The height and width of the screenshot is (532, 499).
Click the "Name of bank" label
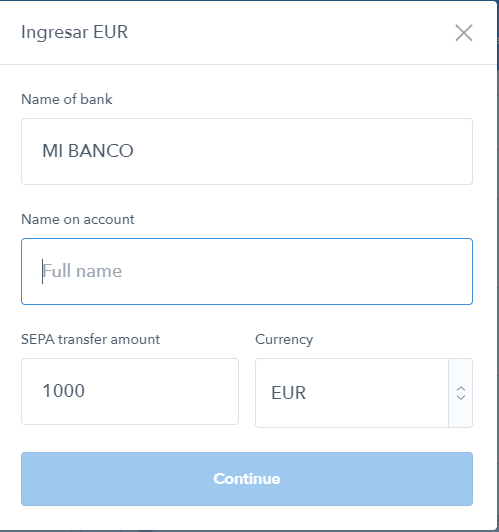pos(66,99)
